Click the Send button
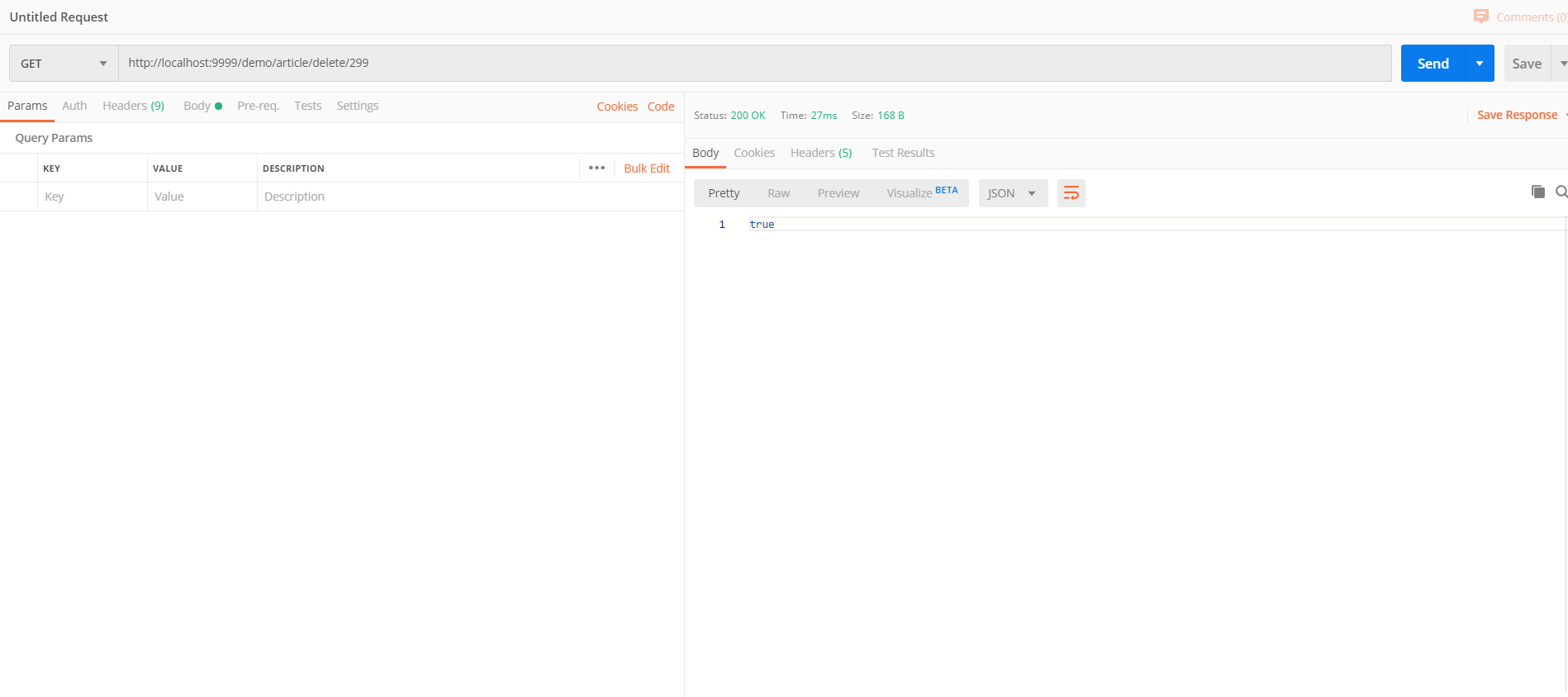The image size is (1568, 697). [x=1433, y=64]
